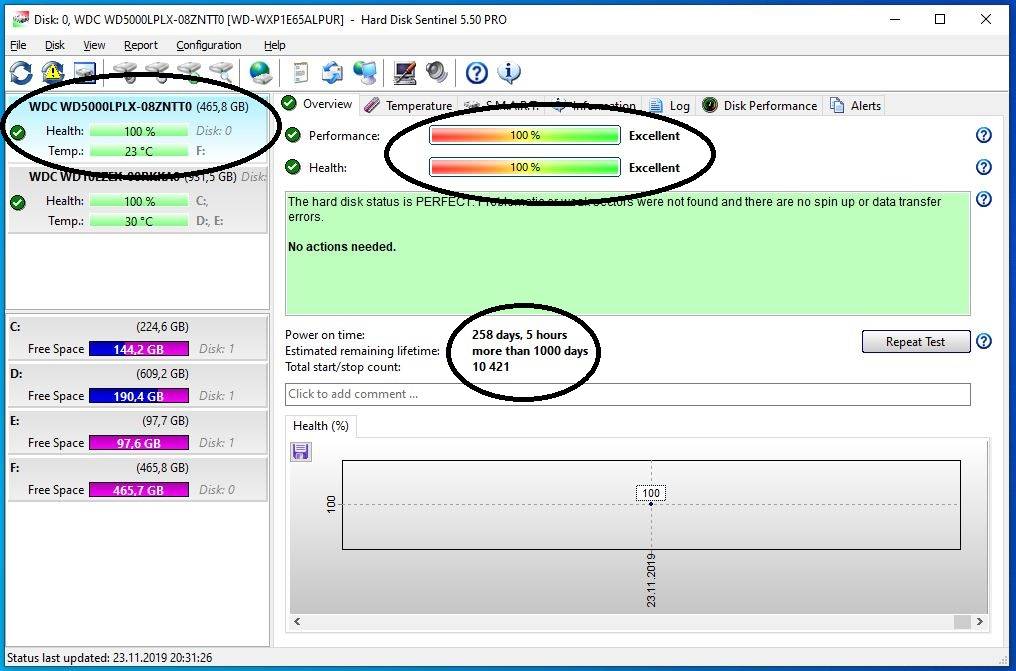Open the View menu

[94, 45]
